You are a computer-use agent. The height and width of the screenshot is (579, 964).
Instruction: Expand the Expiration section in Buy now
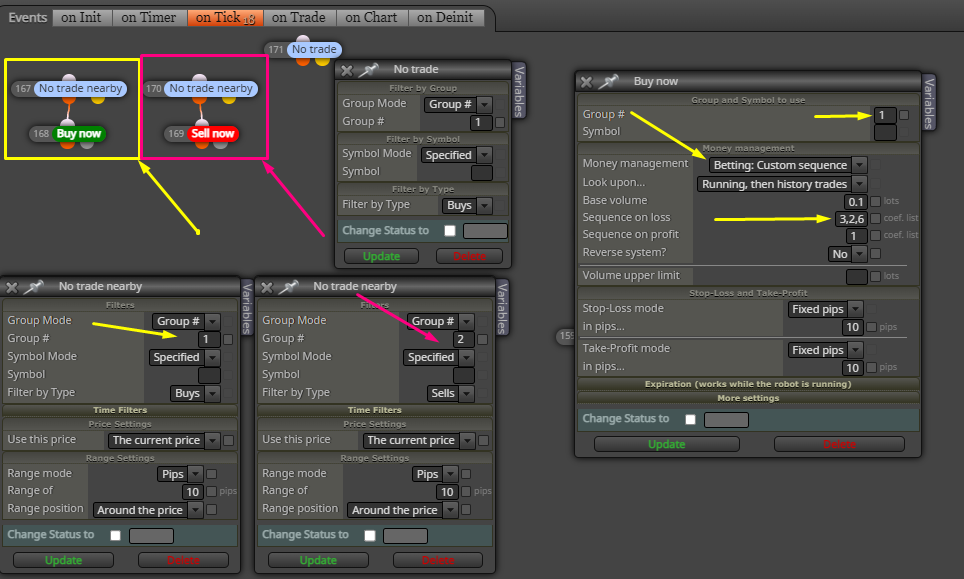click(x=748, y=384)
